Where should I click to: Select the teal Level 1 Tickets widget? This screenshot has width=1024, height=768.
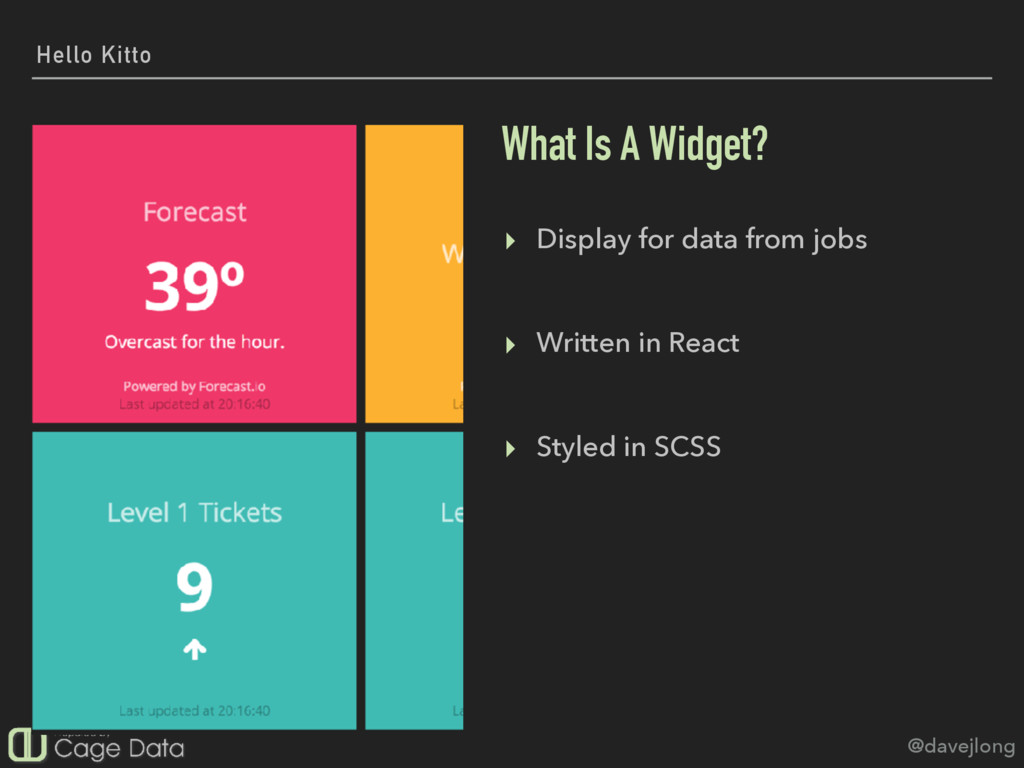[194, 581]
